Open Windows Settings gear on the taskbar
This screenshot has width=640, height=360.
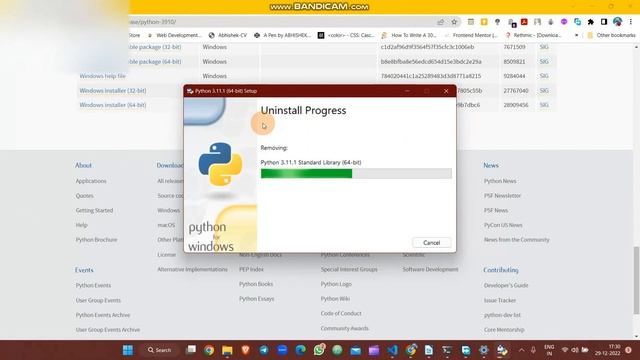click(x=484, y=350)
